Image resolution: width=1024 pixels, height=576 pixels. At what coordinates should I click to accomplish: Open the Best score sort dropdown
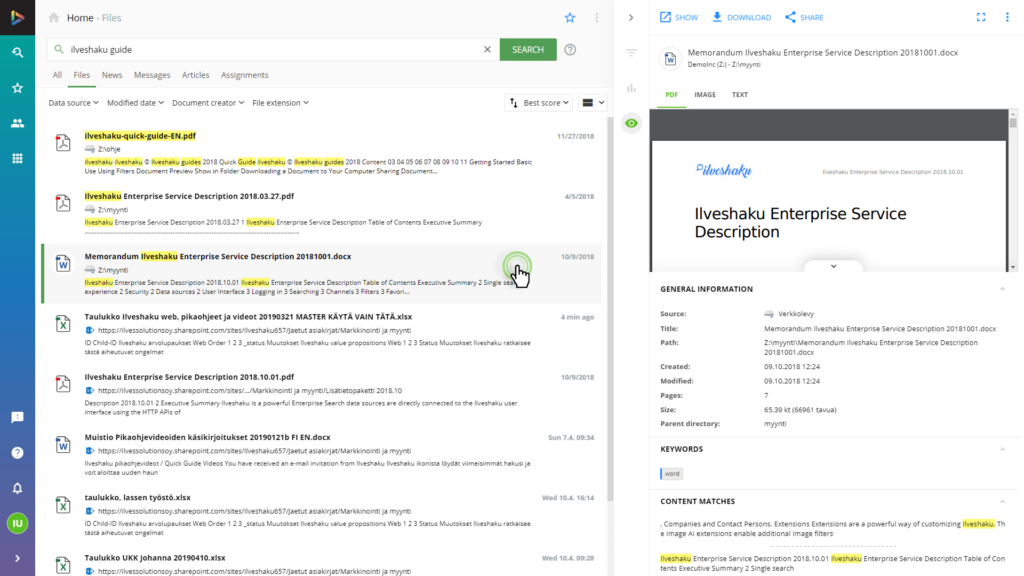click(x=539, y=103)
